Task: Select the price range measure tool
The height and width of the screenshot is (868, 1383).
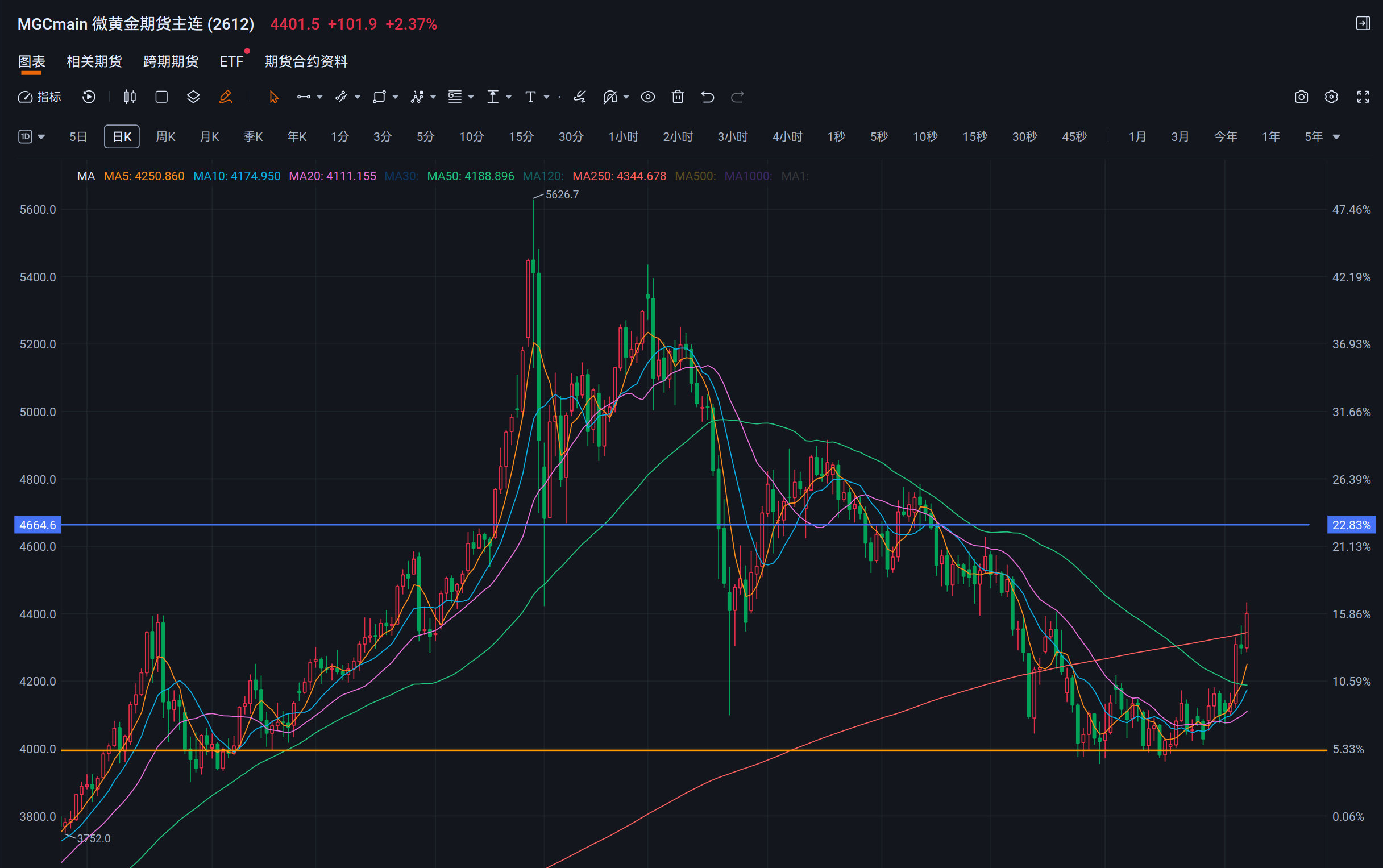Action: 493,97
